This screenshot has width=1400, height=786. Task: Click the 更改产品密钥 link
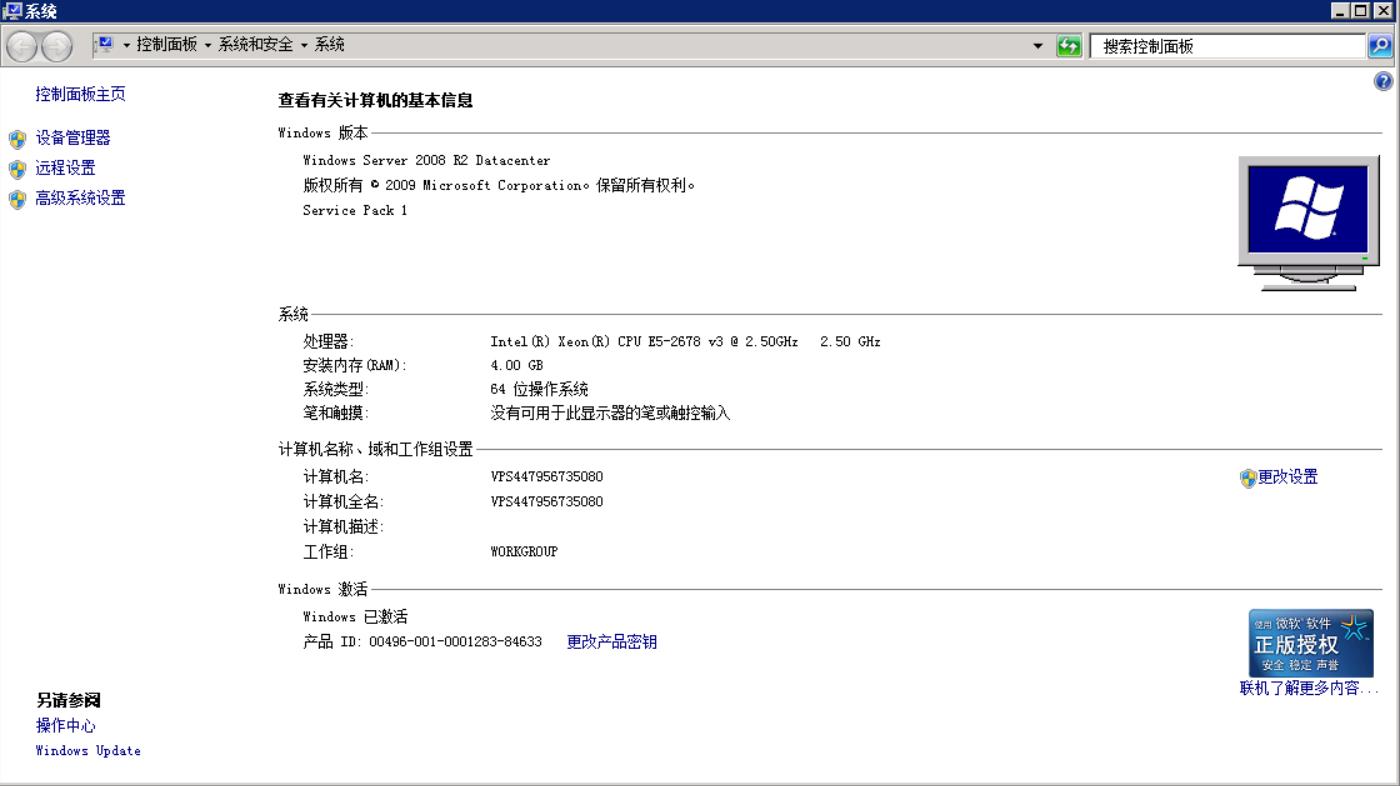click(612, 642)
